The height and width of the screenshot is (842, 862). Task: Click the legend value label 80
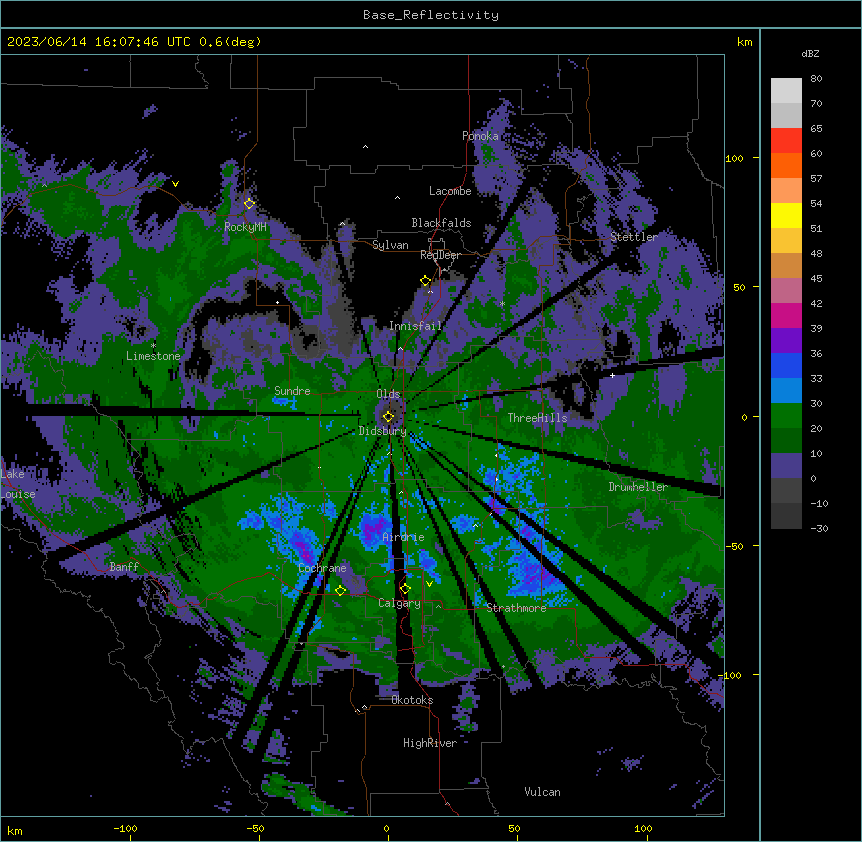tap(816, 79)
